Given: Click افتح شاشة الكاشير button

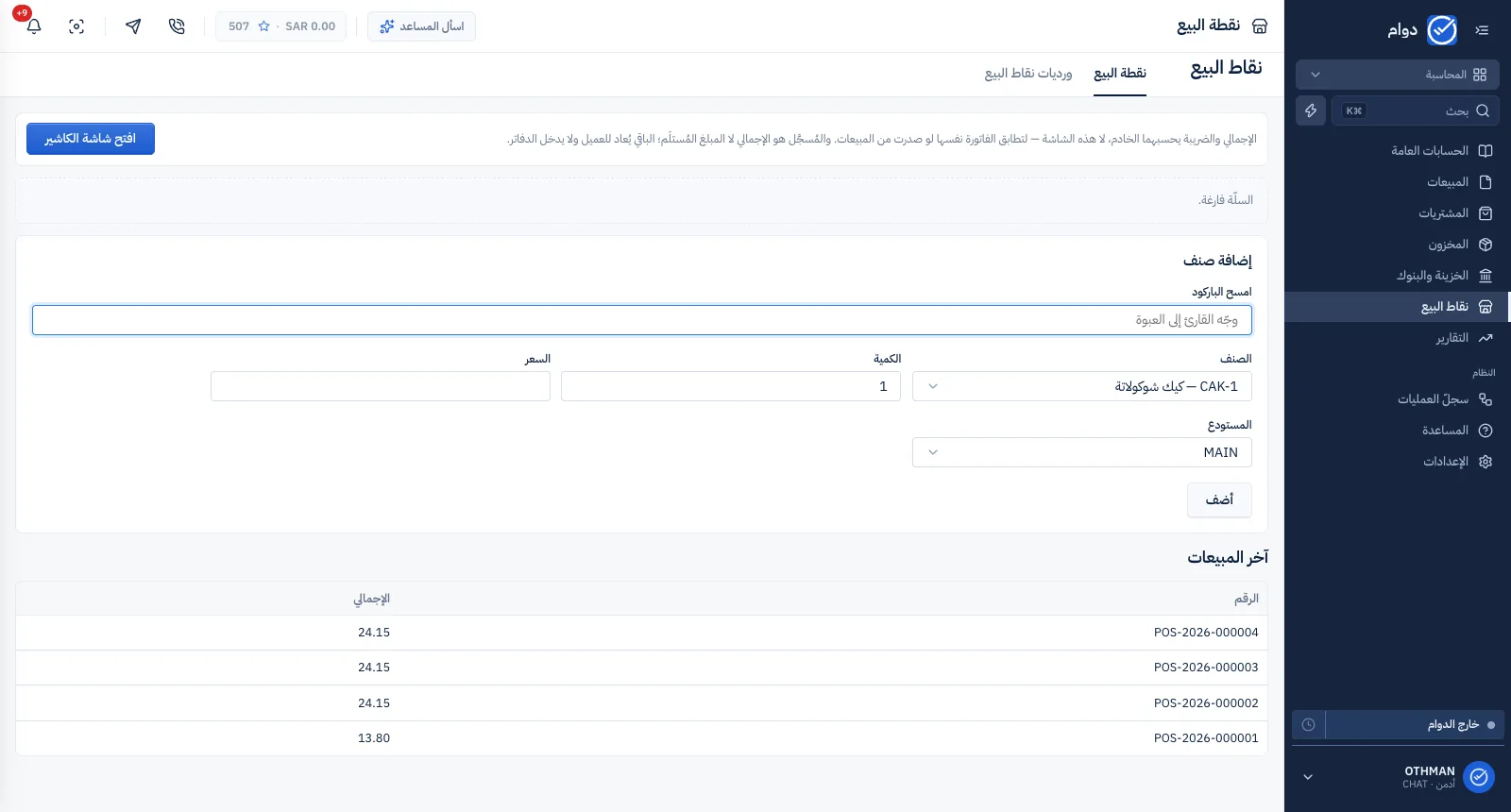Looking at the screenshot, I should (91, 139).
